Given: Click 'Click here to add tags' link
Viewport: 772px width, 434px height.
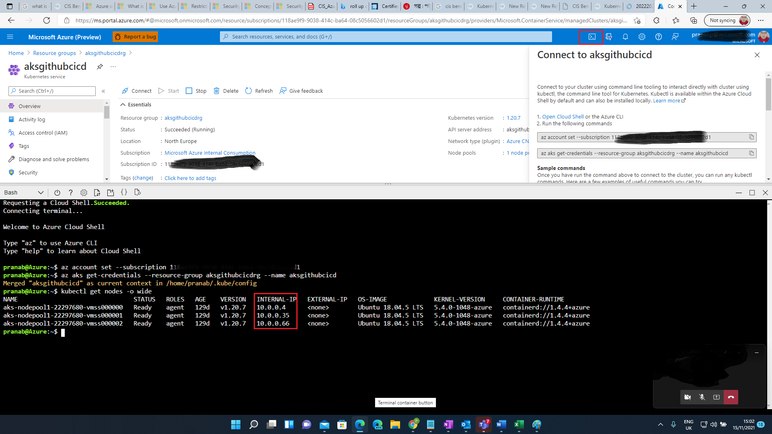Looking at the screenshot, I should point(190,178).
